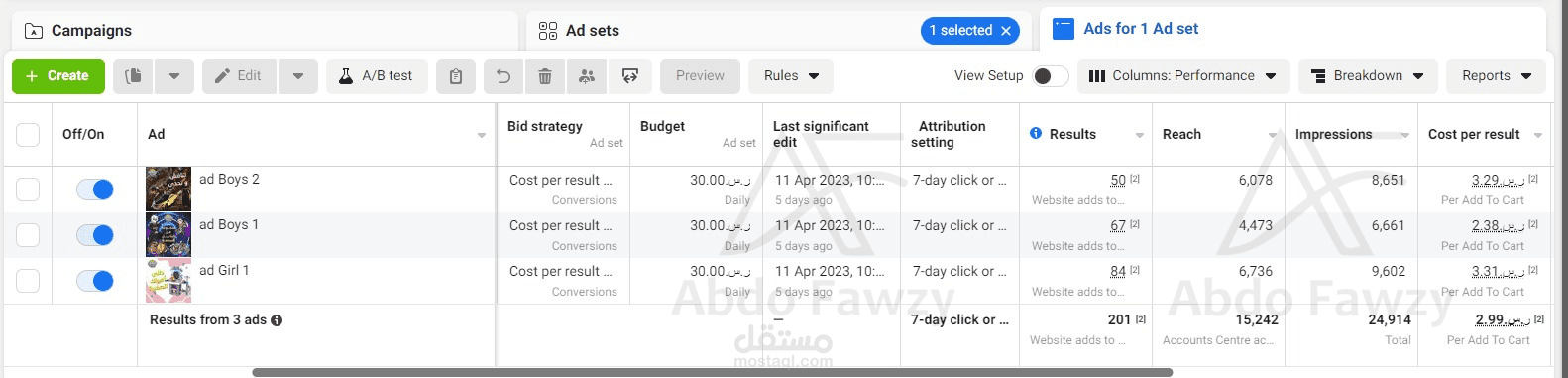
Task: Turn off the ad Girl 1 toggle
Action: [95, 281]
